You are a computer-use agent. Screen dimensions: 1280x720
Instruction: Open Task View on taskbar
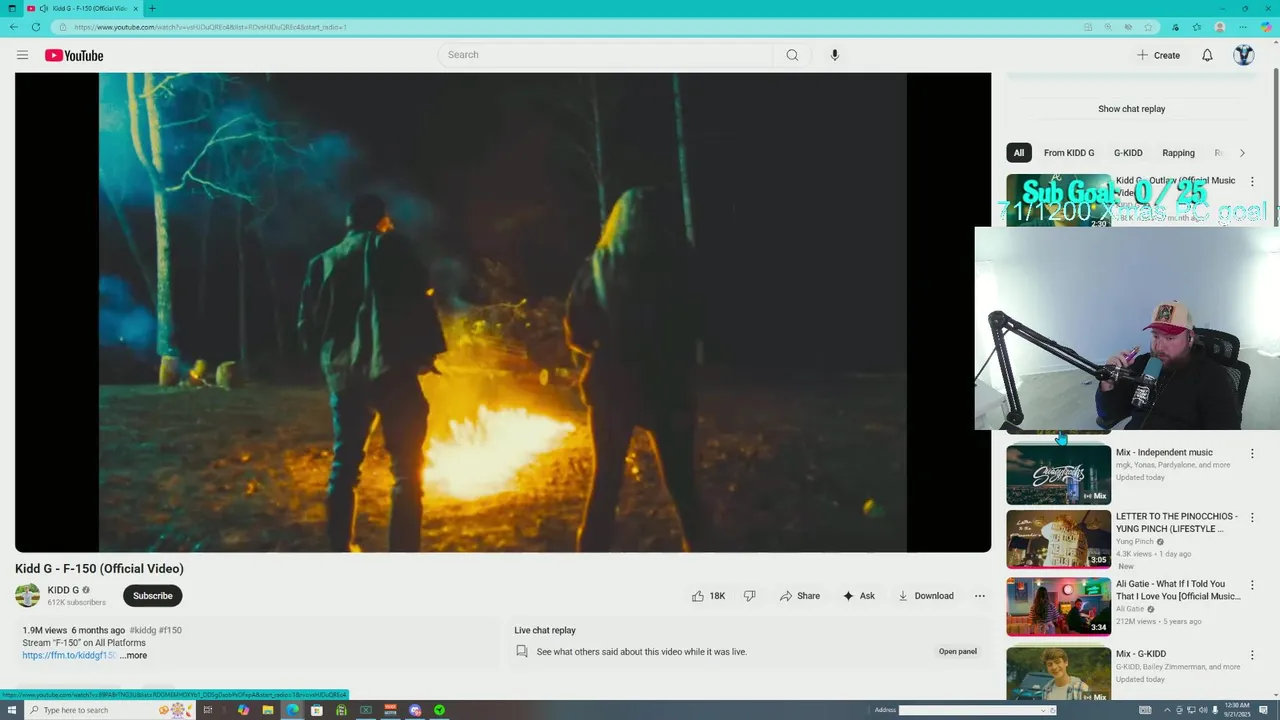pyautogui.click(x=208, y=710)
